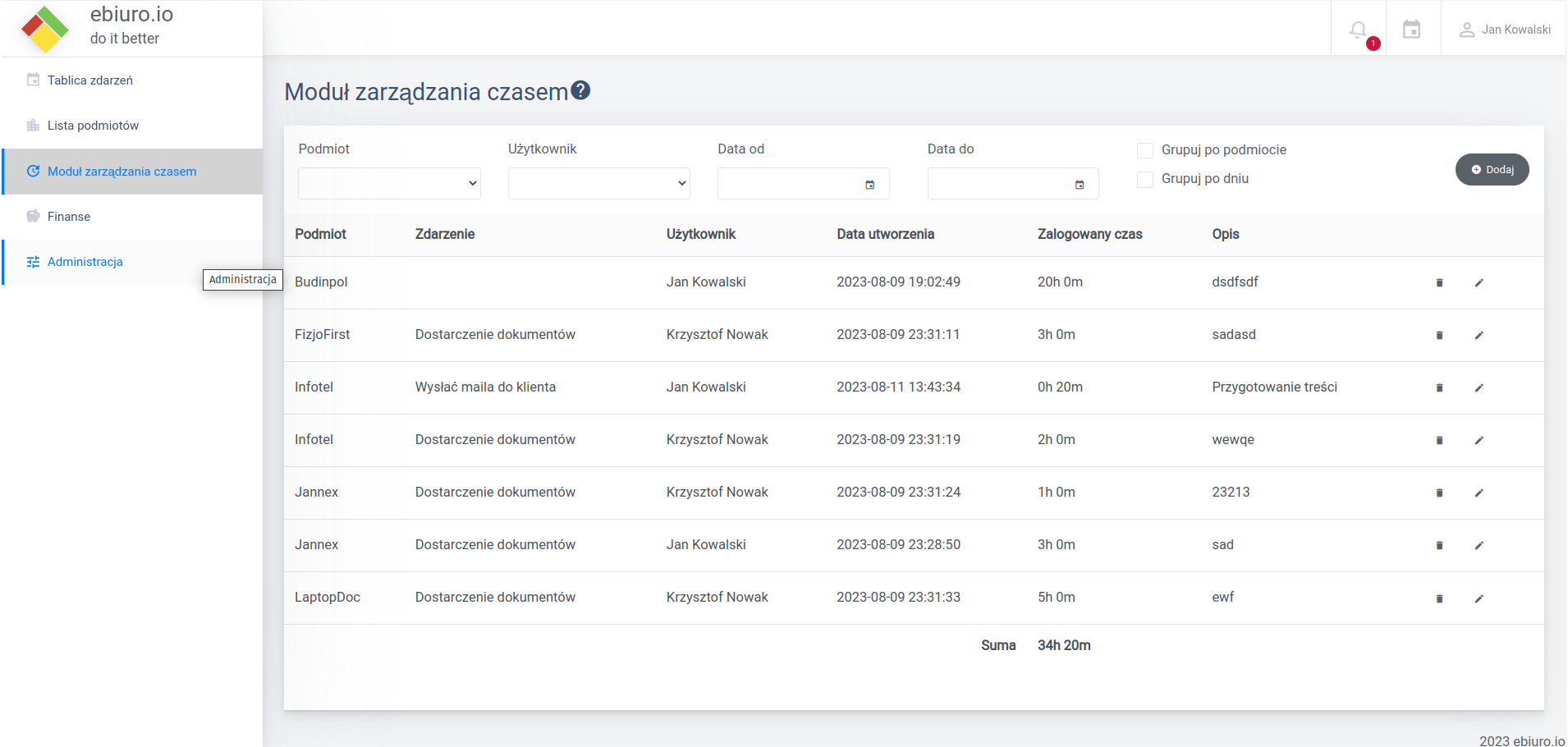
Task: Open the Jan Kowalski user menu
Action: 1504,30
